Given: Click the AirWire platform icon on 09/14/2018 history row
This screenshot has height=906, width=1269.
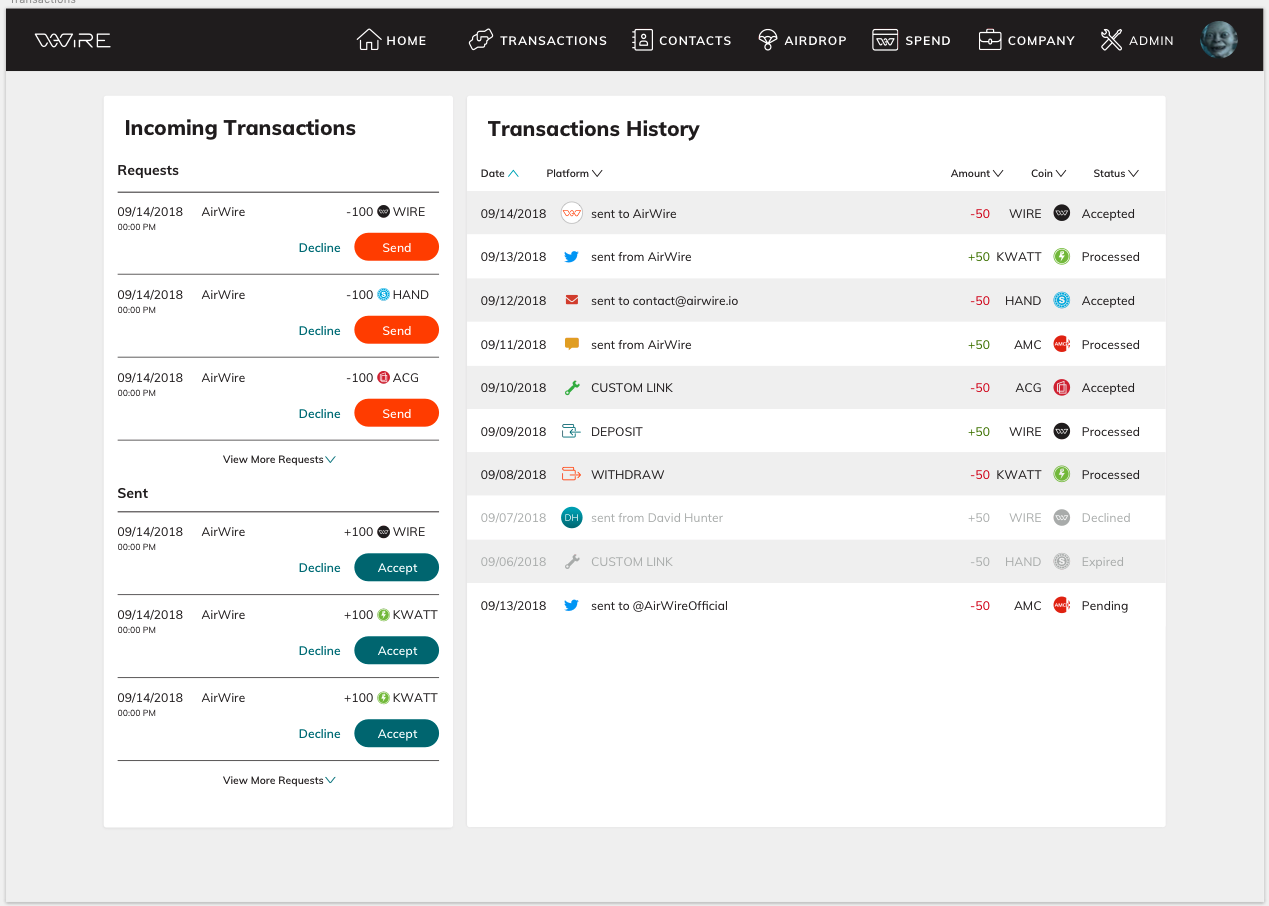Looking at the screenshot, I should pyautogui.click(x=572, y=213).
